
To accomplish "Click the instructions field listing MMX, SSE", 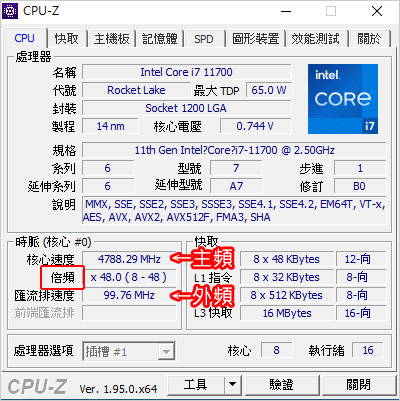I will (x=234, y=211).
